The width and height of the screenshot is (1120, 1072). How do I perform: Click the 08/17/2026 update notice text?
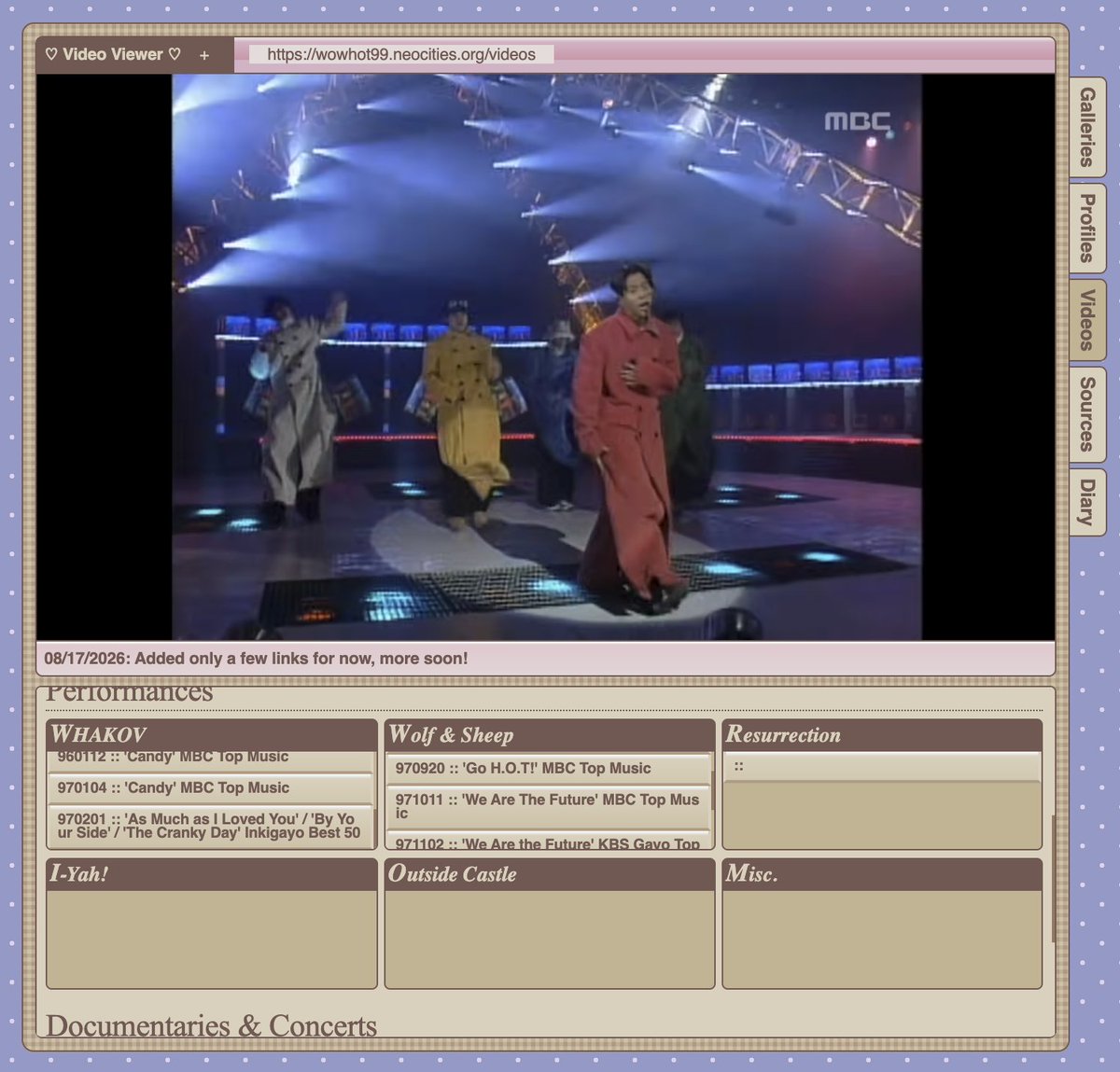[x=256, y=659]
